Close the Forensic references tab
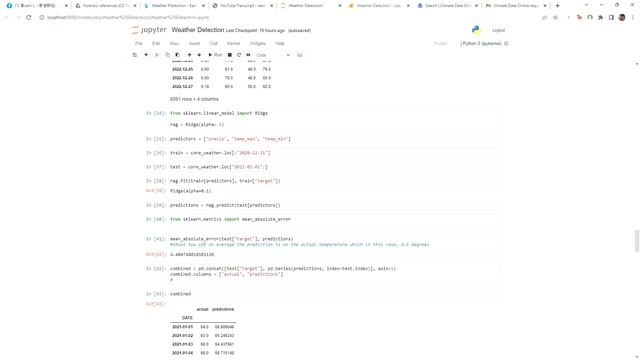Viewport: 640px width, 360px height. coord(135,6)
